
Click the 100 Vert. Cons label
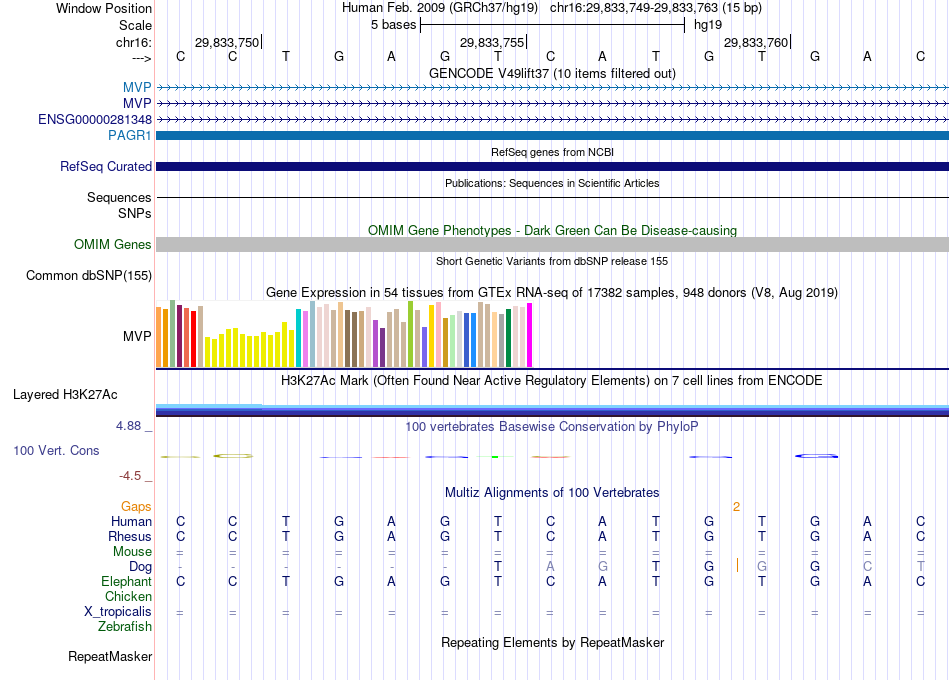[x=56, y=450]
